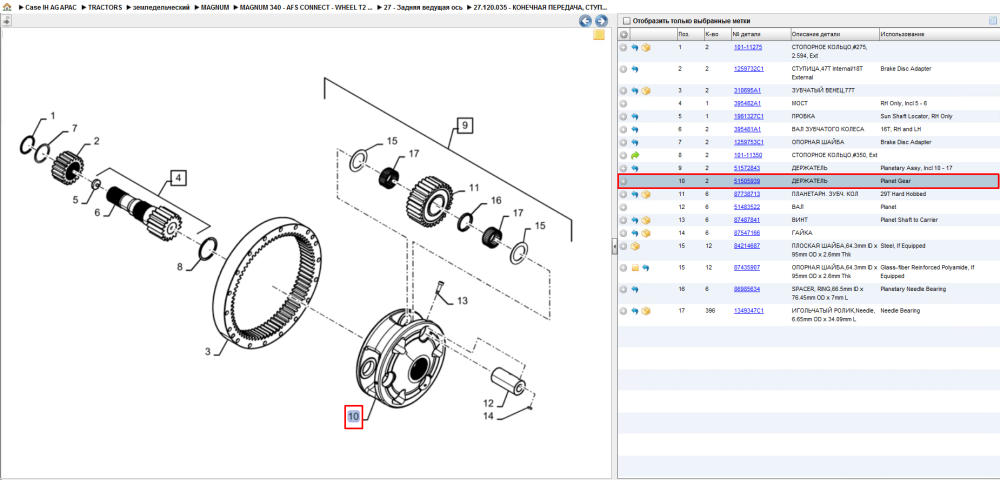Open part number link 84214687

pyautogui.click(x=747, y=245)
